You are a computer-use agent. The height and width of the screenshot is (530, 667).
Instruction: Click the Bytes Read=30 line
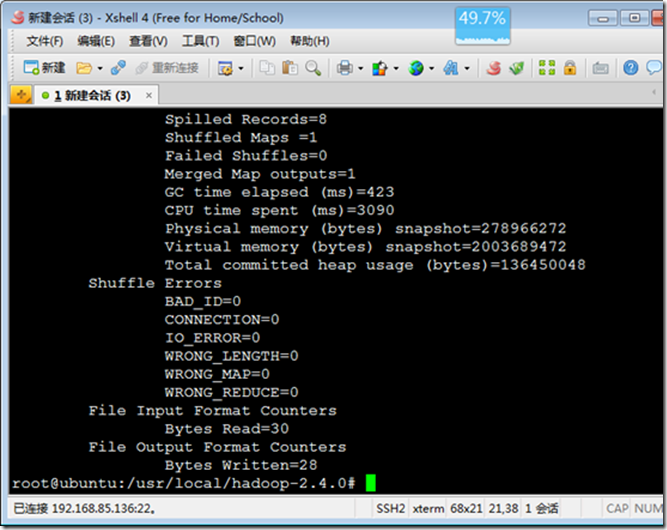pos(227,428)
